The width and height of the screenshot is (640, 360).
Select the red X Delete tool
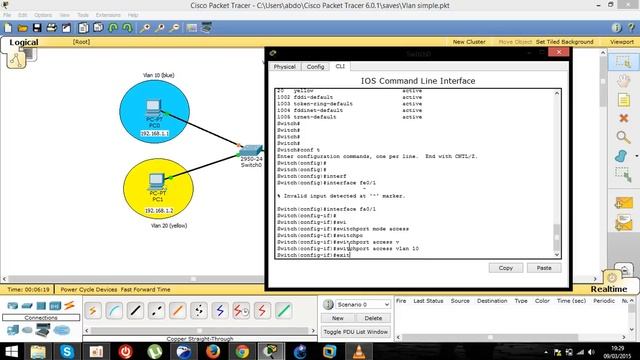click(623, 118)
